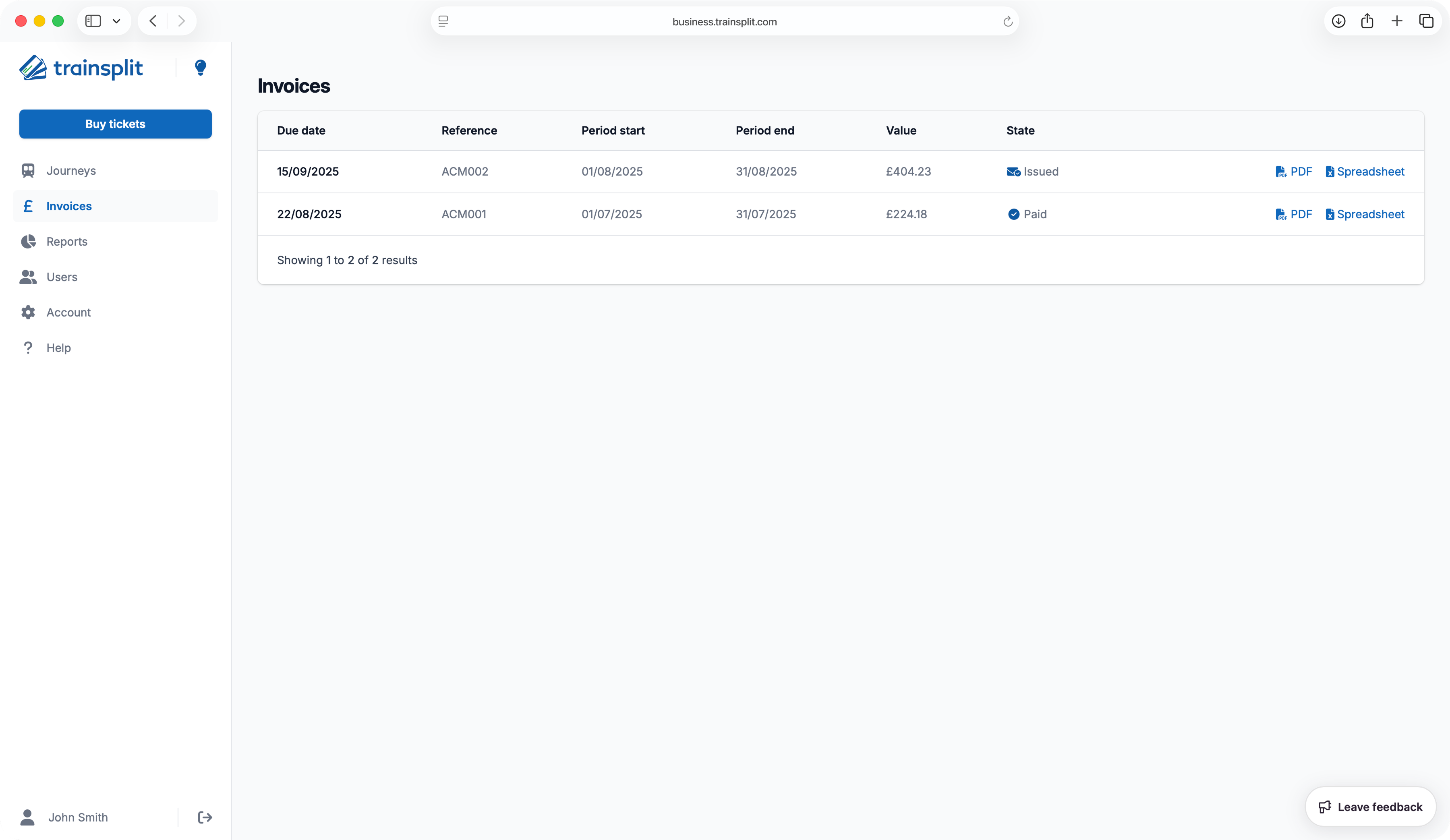
Task: Toggle the Safari sidebar icon
Action: point(93,21)
